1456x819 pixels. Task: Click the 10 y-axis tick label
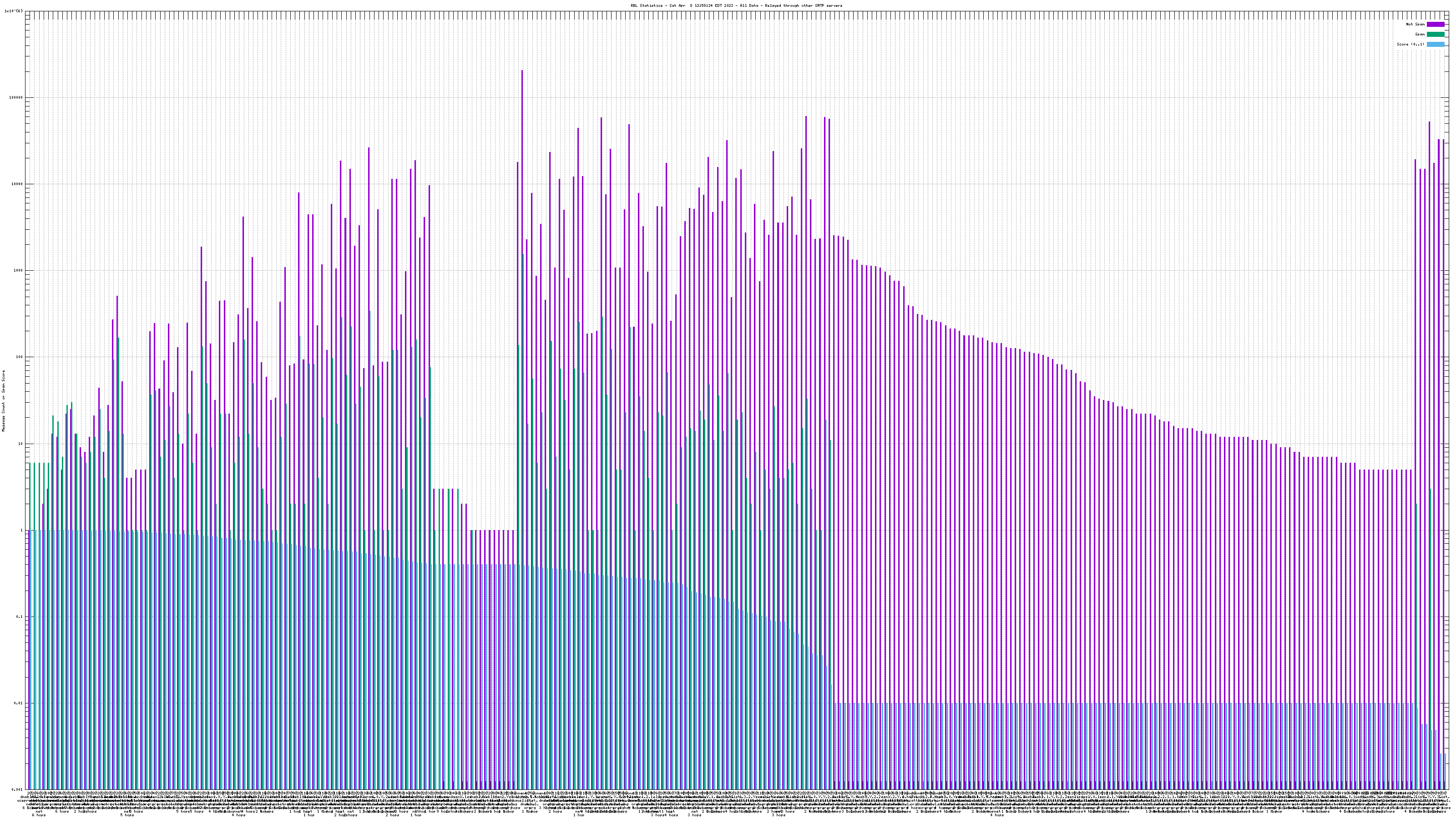pyautogui.click(x=21, y=443)
